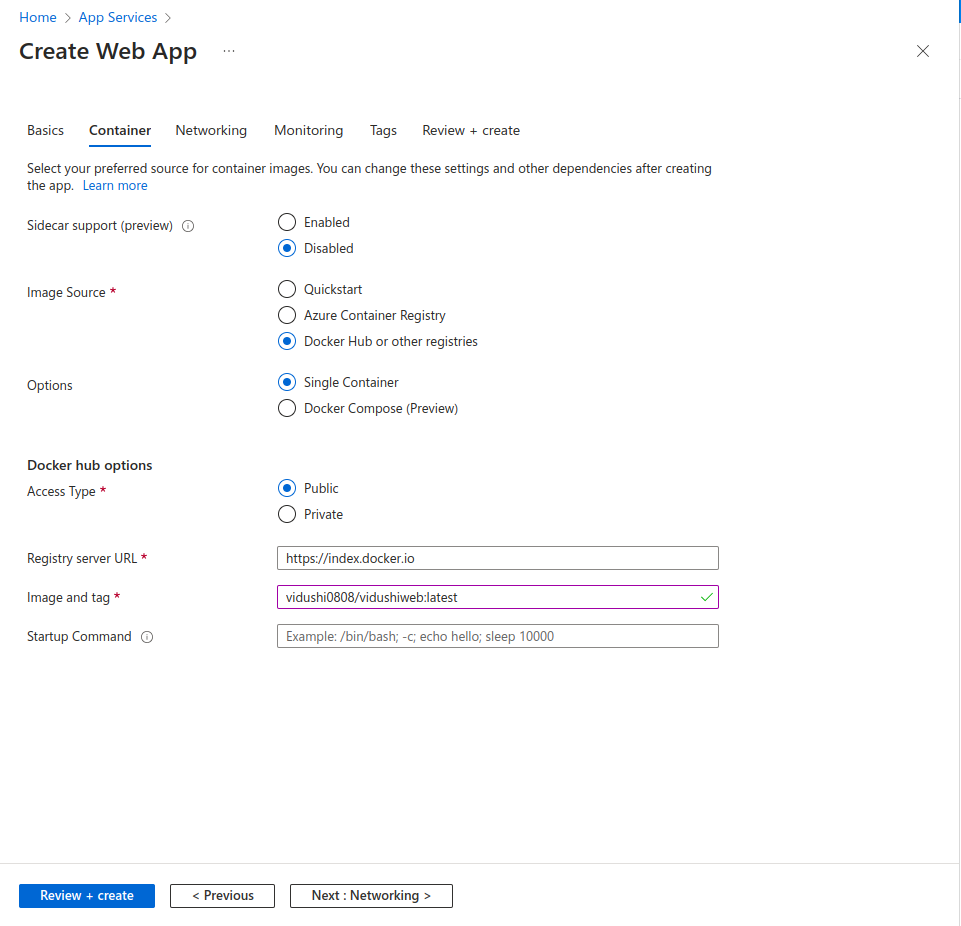This screenshot has height=926, width=961.
Task: Go to the Monitoring tab
Action: click(308, 130)
